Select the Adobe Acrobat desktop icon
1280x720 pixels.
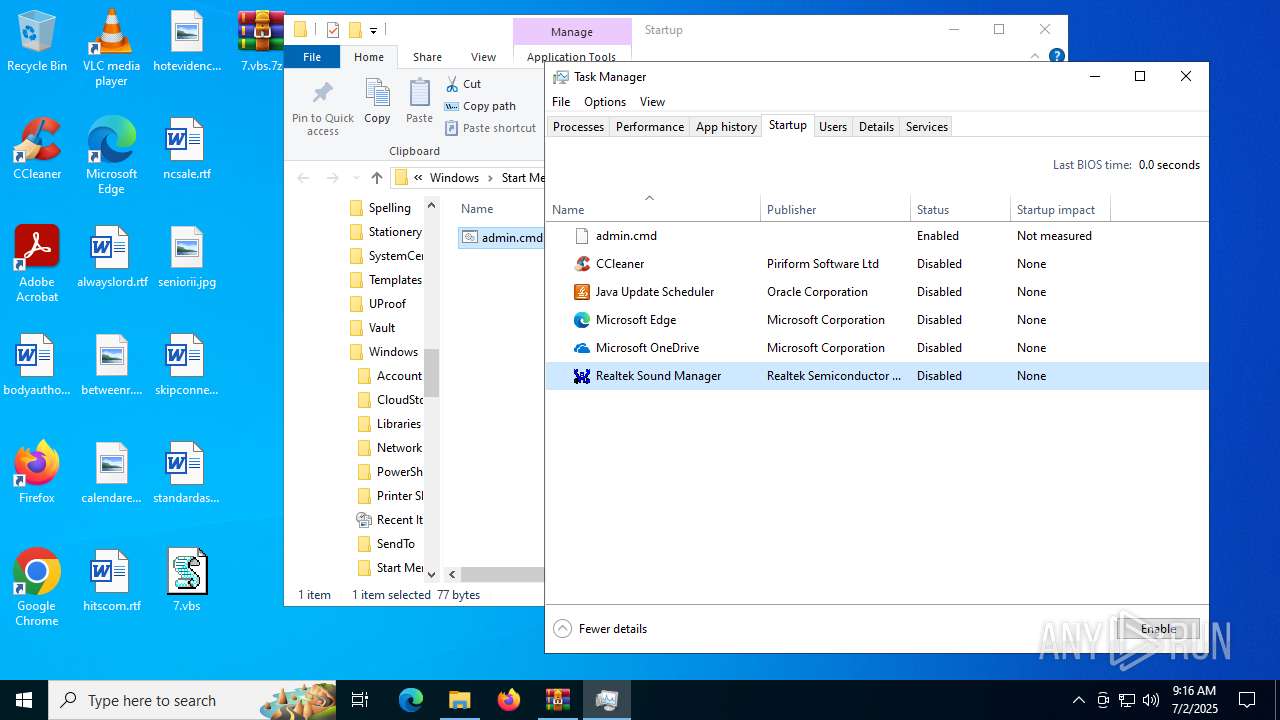[x=37, y=263]
